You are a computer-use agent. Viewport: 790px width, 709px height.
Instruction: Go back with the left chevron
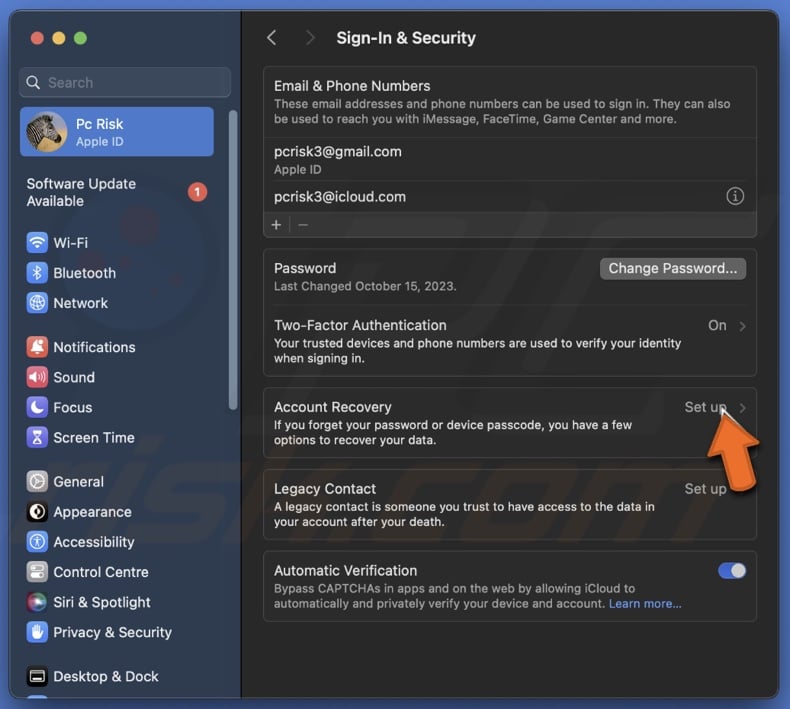point(272,38)
